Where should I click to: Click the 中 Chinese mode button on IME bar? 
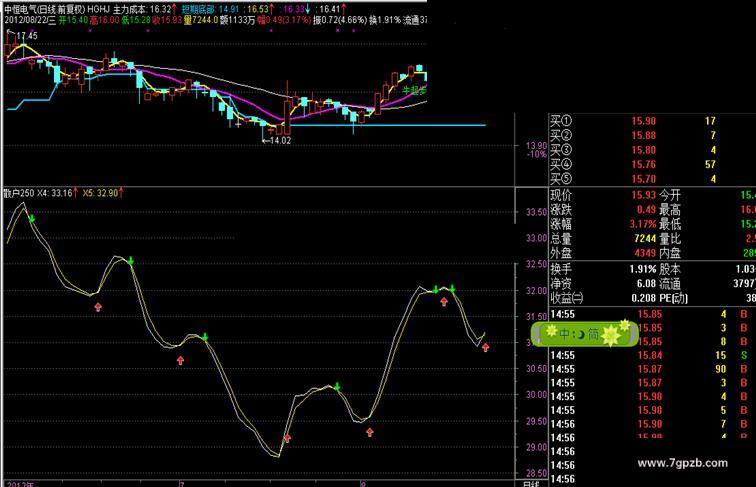565,334
